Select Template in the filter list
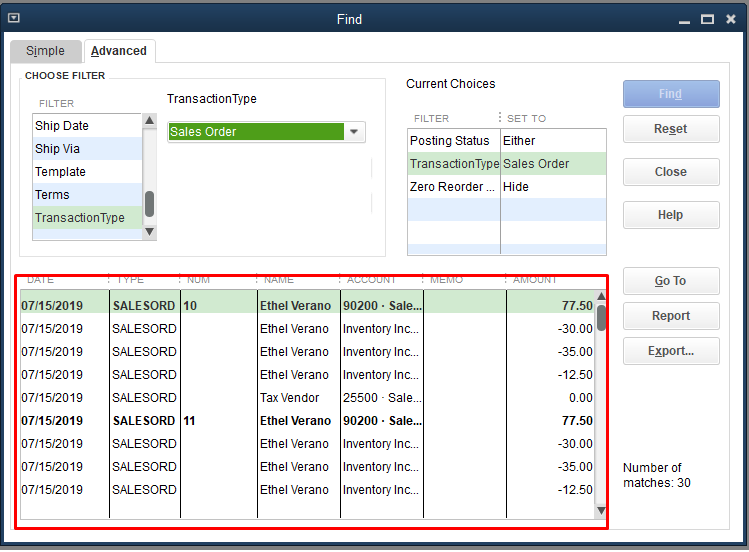 [87, 171]
